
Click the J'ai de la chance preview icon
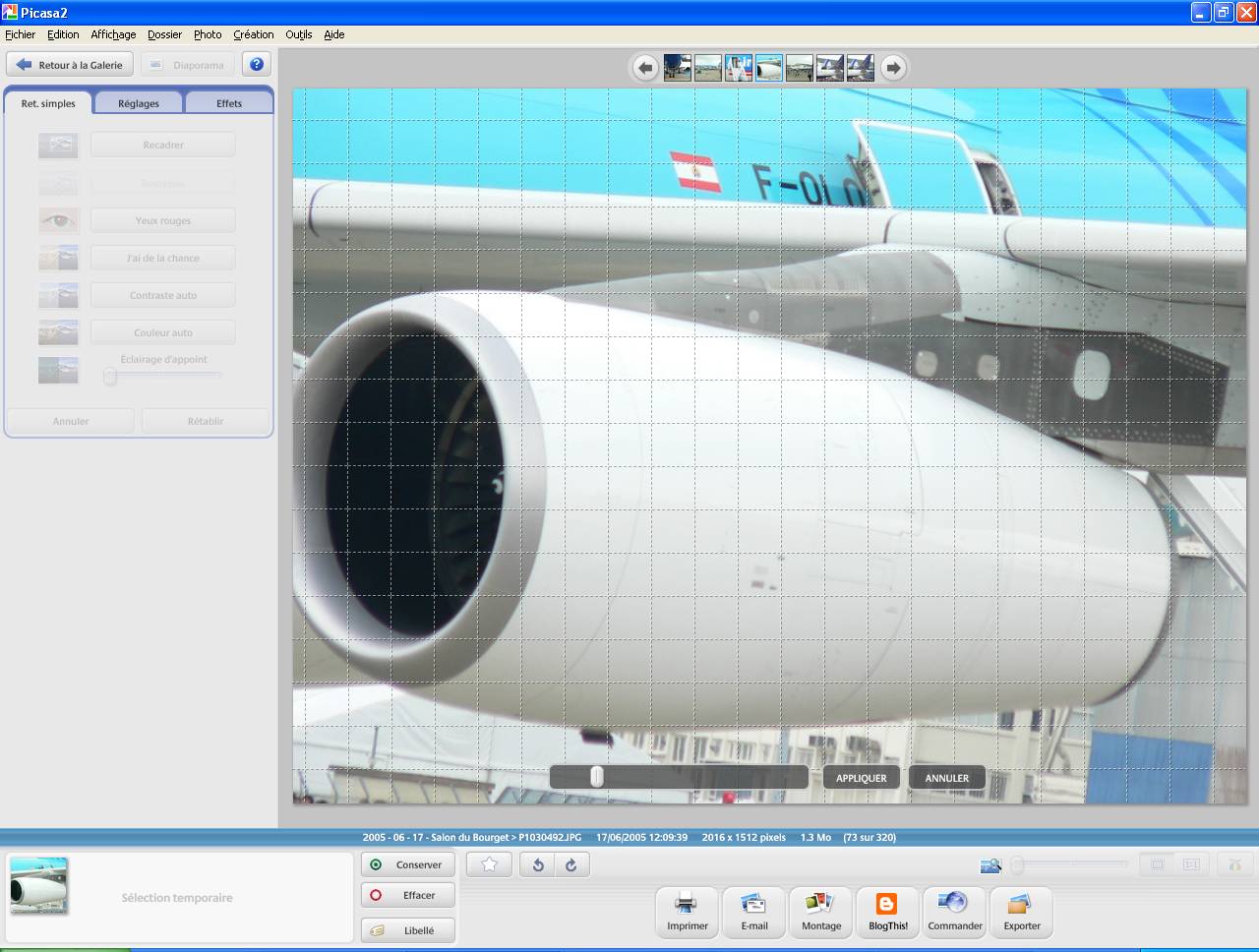tap(58, 258)
